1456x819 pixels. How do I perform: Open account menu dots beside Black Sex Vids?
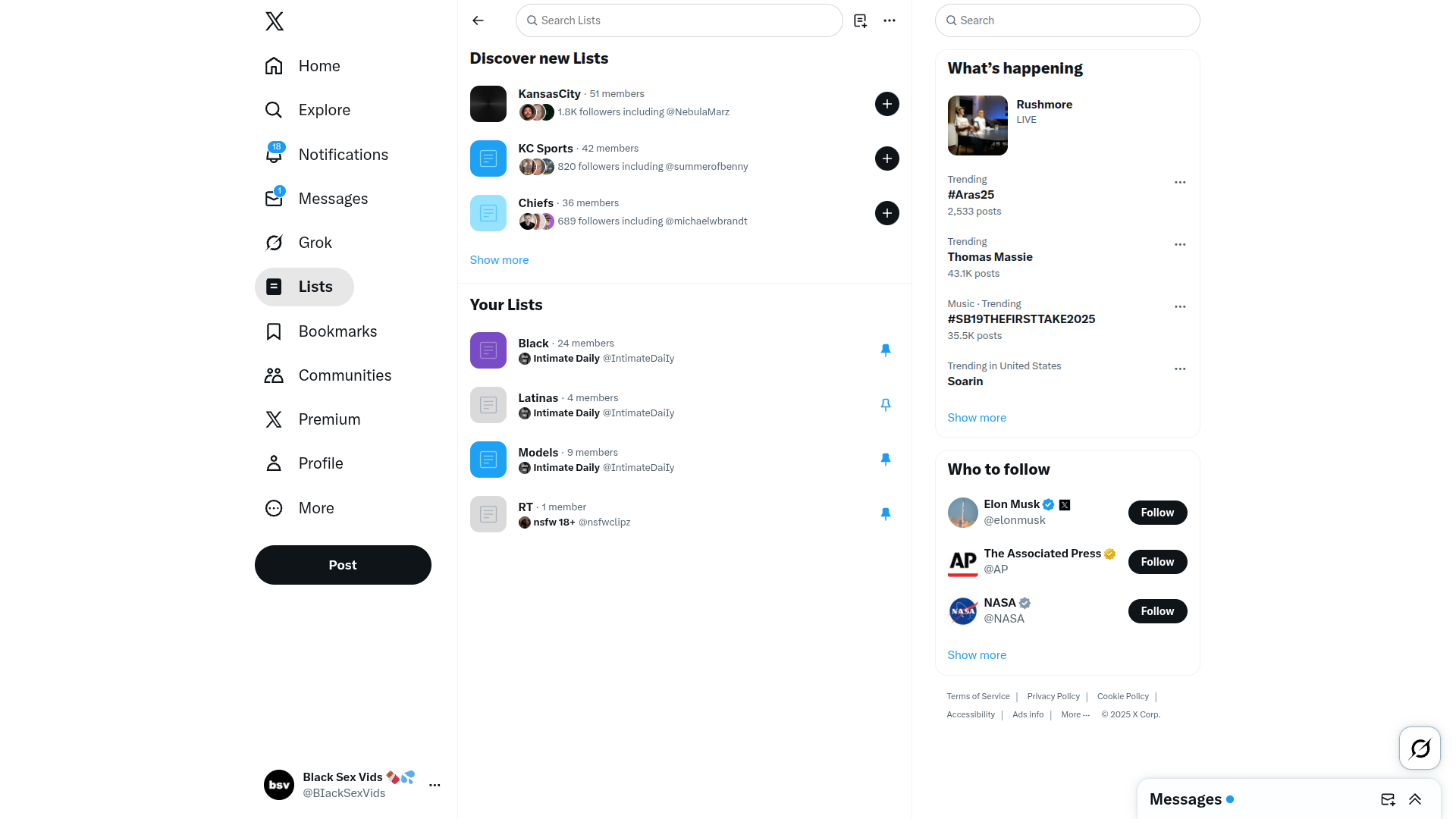point(435,785)
